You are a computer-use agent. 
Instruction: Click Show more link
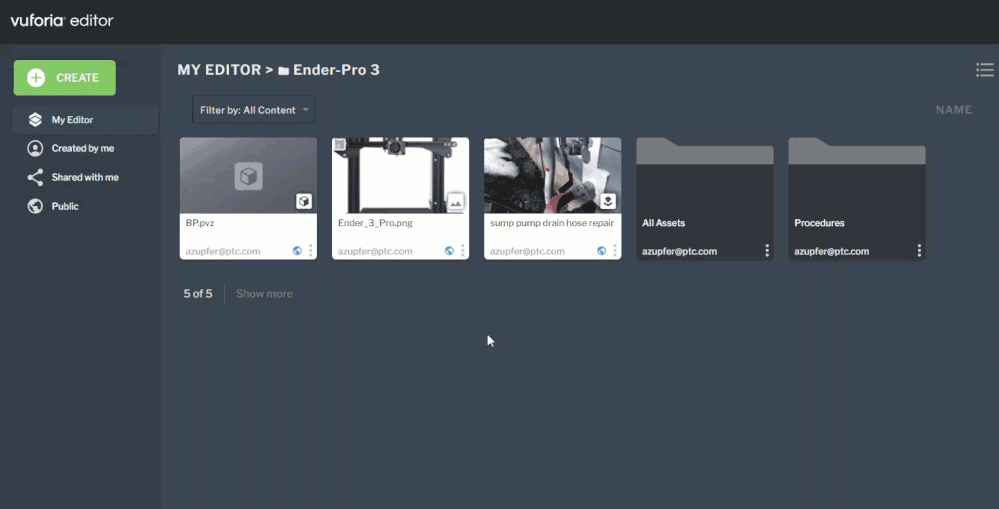point(264,294)
